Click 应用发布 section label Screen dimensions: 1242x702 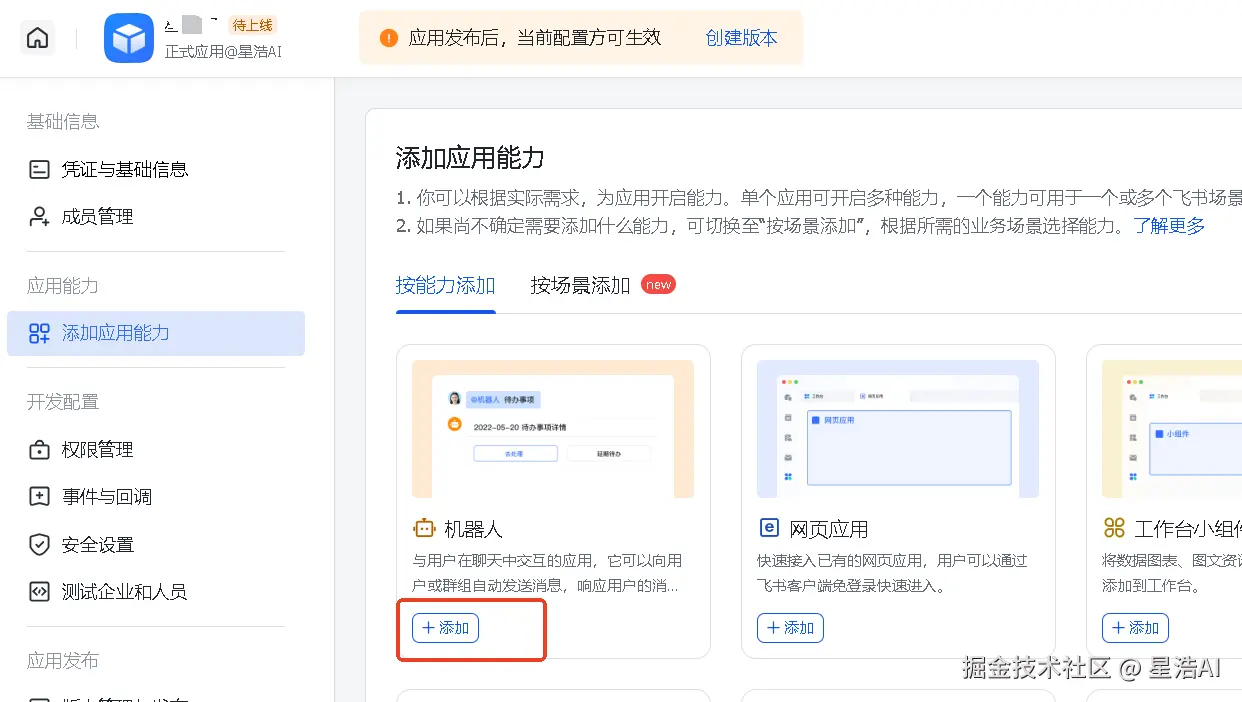(63, 661)
